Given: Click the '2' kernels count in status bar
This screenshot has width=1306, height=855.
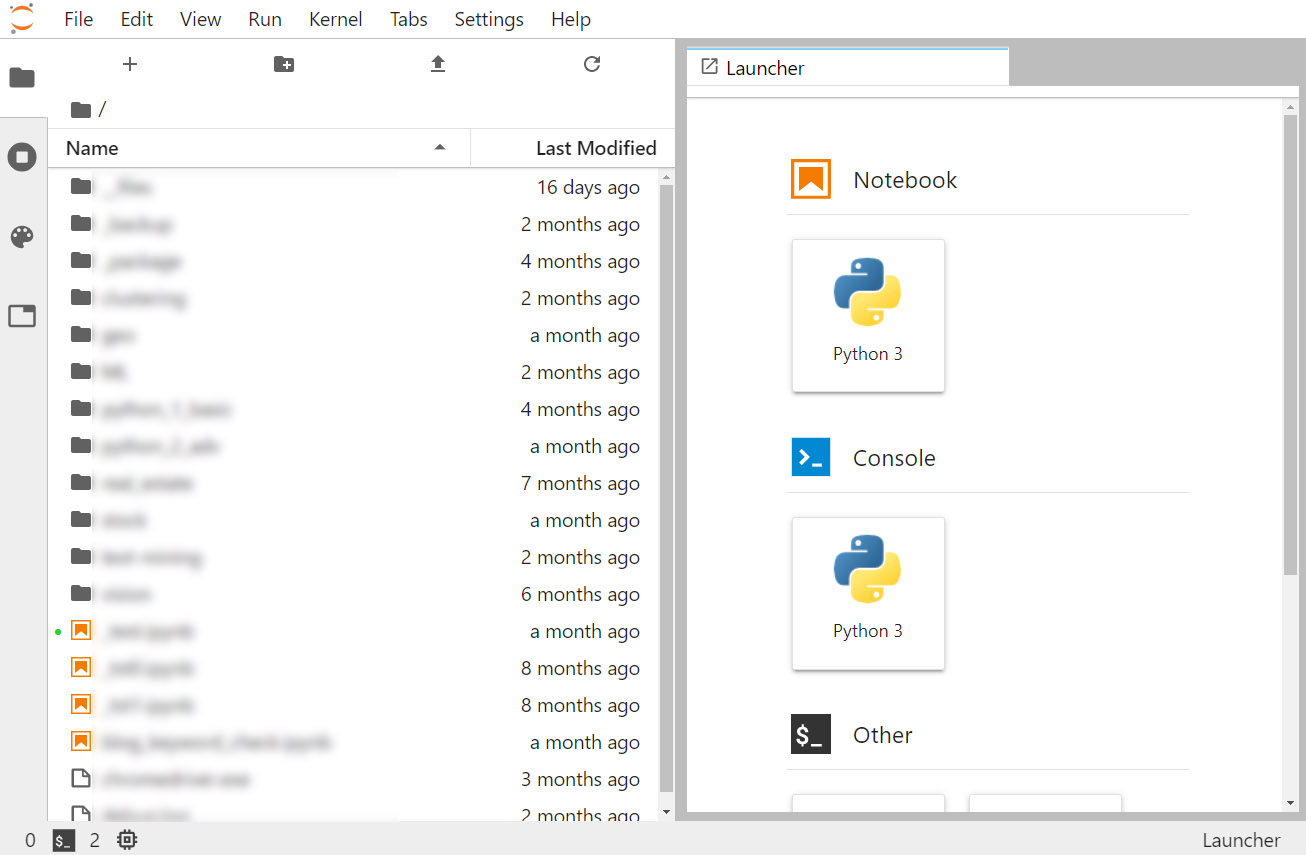Looking at the screenshot, I should pos(95,841).
